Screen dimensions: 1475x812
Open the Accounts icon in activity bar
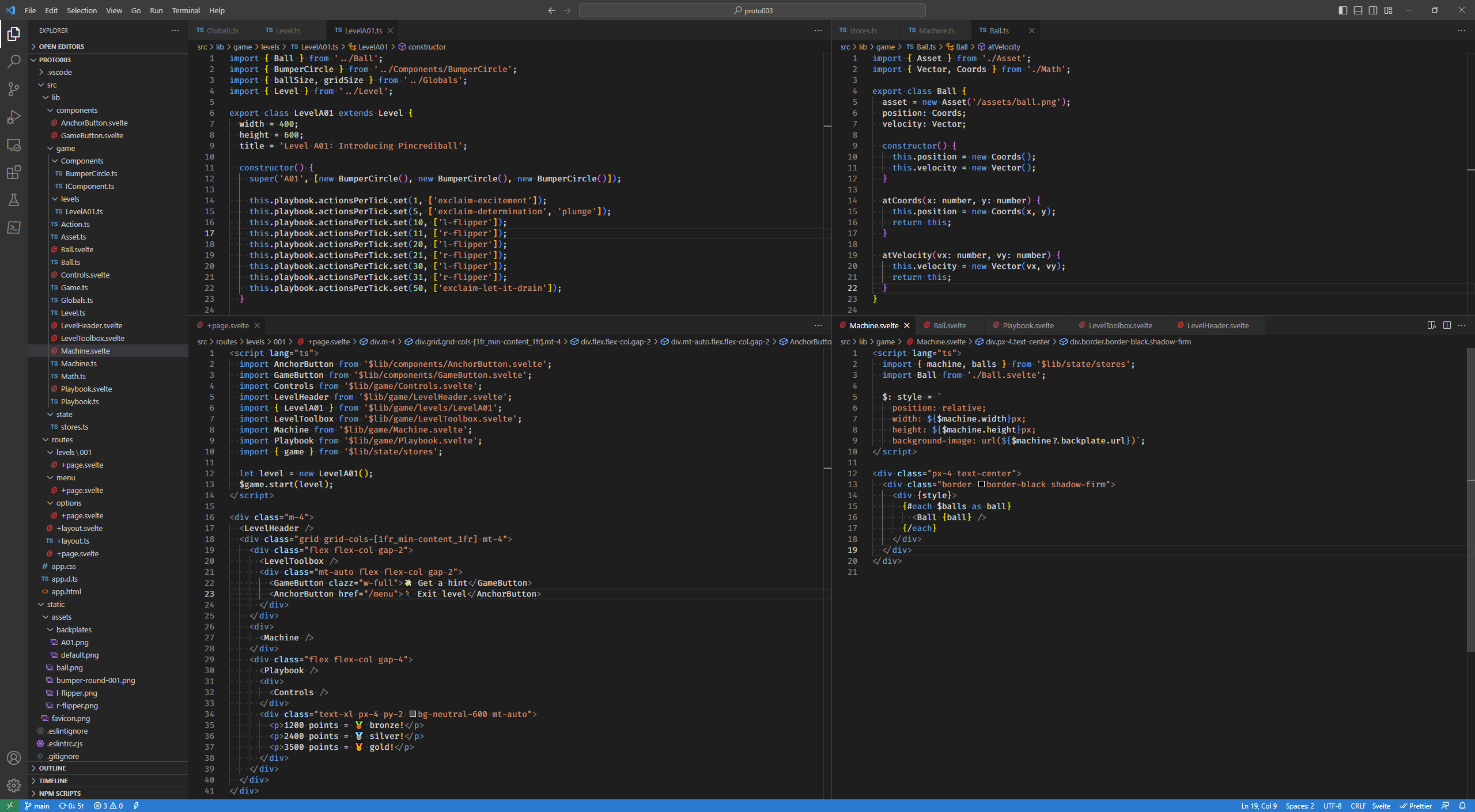tap(14, 758)
